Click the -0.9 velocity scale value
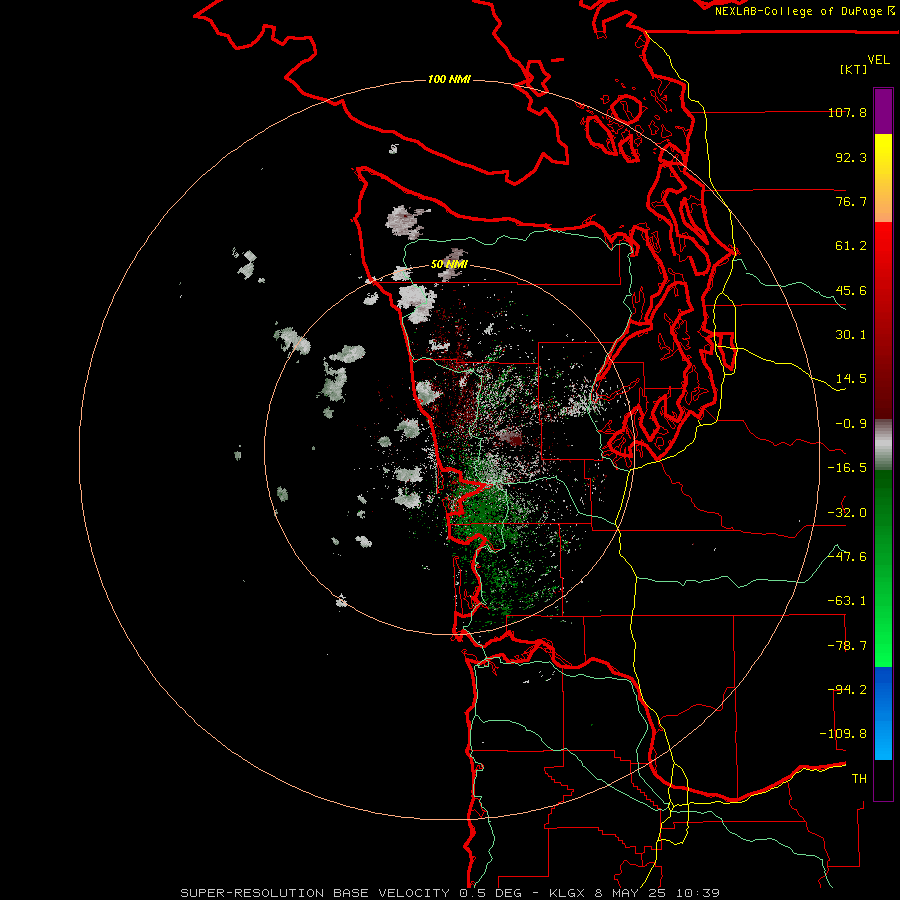900x900 pixels. [x=851, y=424]
